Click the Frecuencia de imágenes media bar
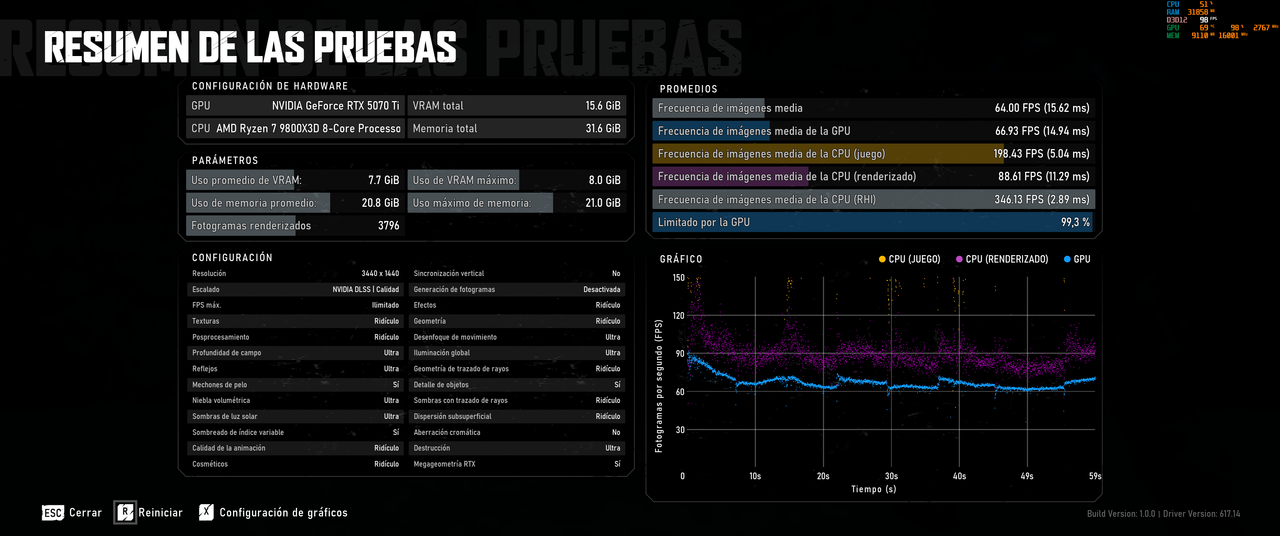The width and height of the screenshot is (1280, 536). pyautogui.click(x=873, y=108)
